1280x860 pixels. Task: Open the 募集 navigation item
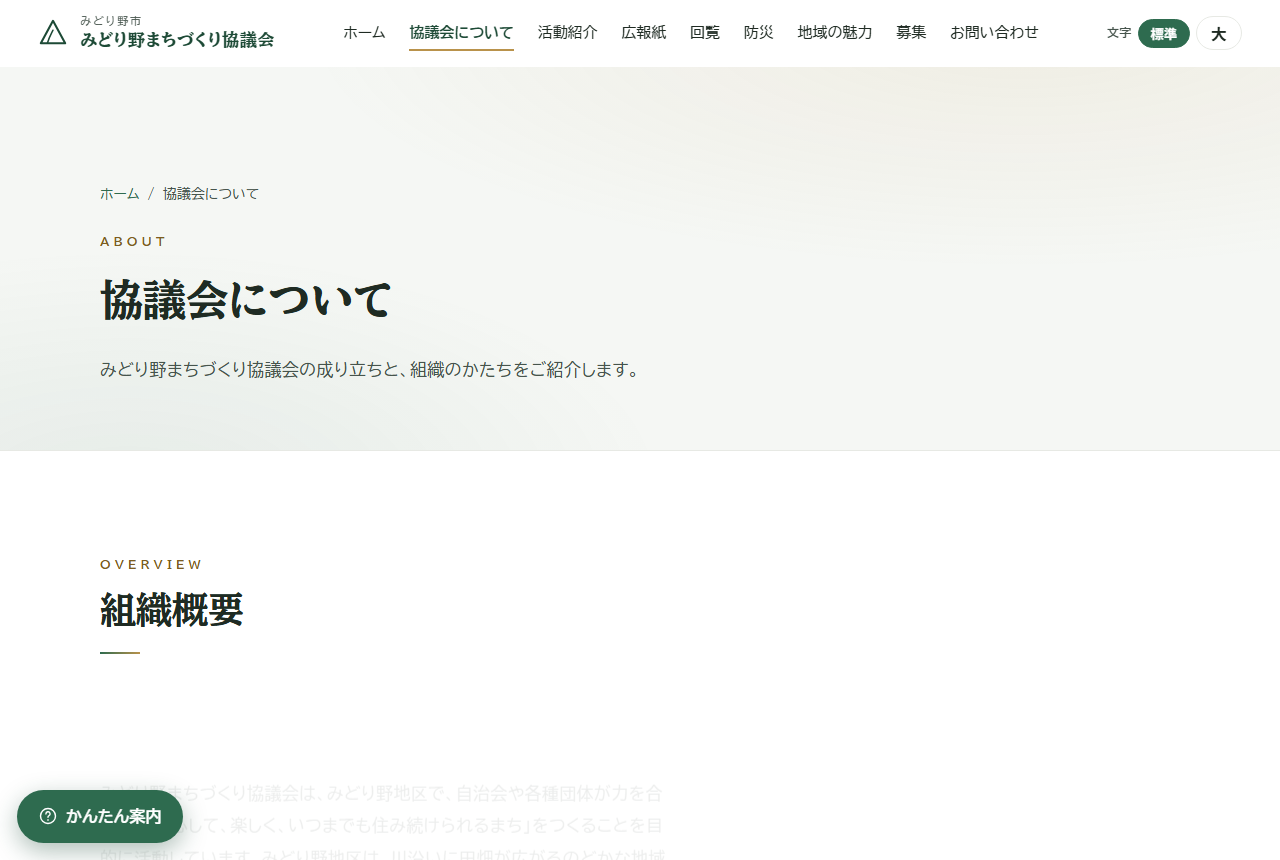[x=911, y=32]
